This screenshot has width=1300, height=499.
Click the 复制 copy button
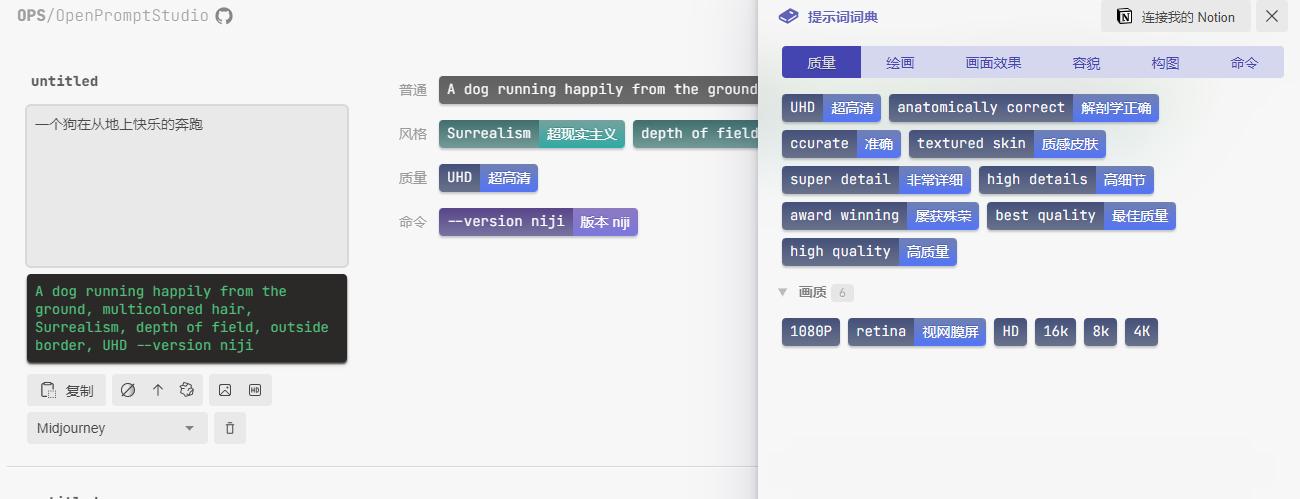pos(66,390)
